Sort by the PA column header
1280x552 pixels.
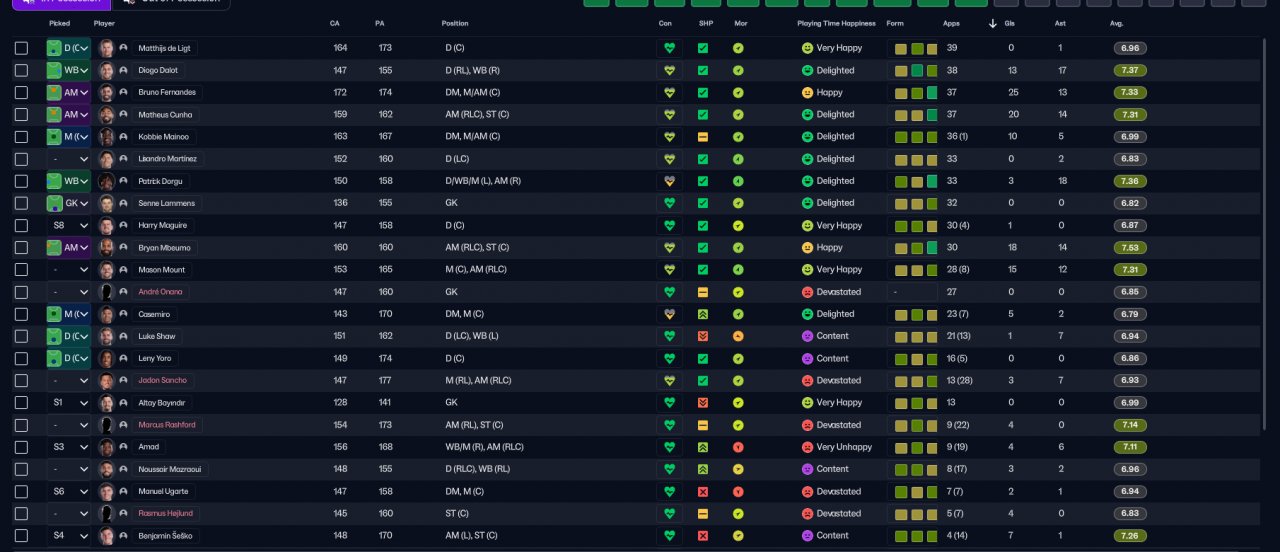coord(379,23)
